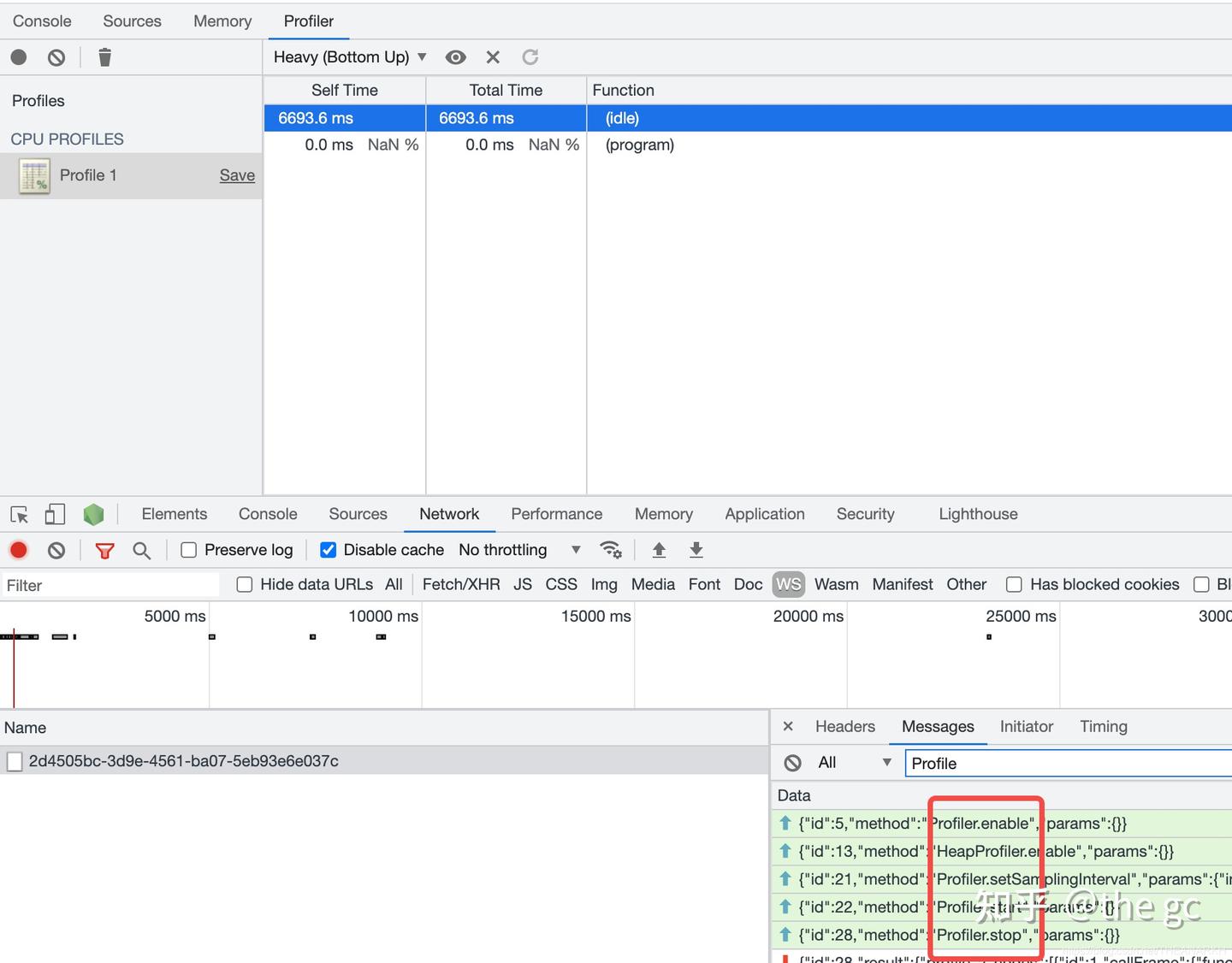This screenshot has width=1232, height=963.
Task: Open the Heavy (Bottom Up) dropdown
Action: 349,57
